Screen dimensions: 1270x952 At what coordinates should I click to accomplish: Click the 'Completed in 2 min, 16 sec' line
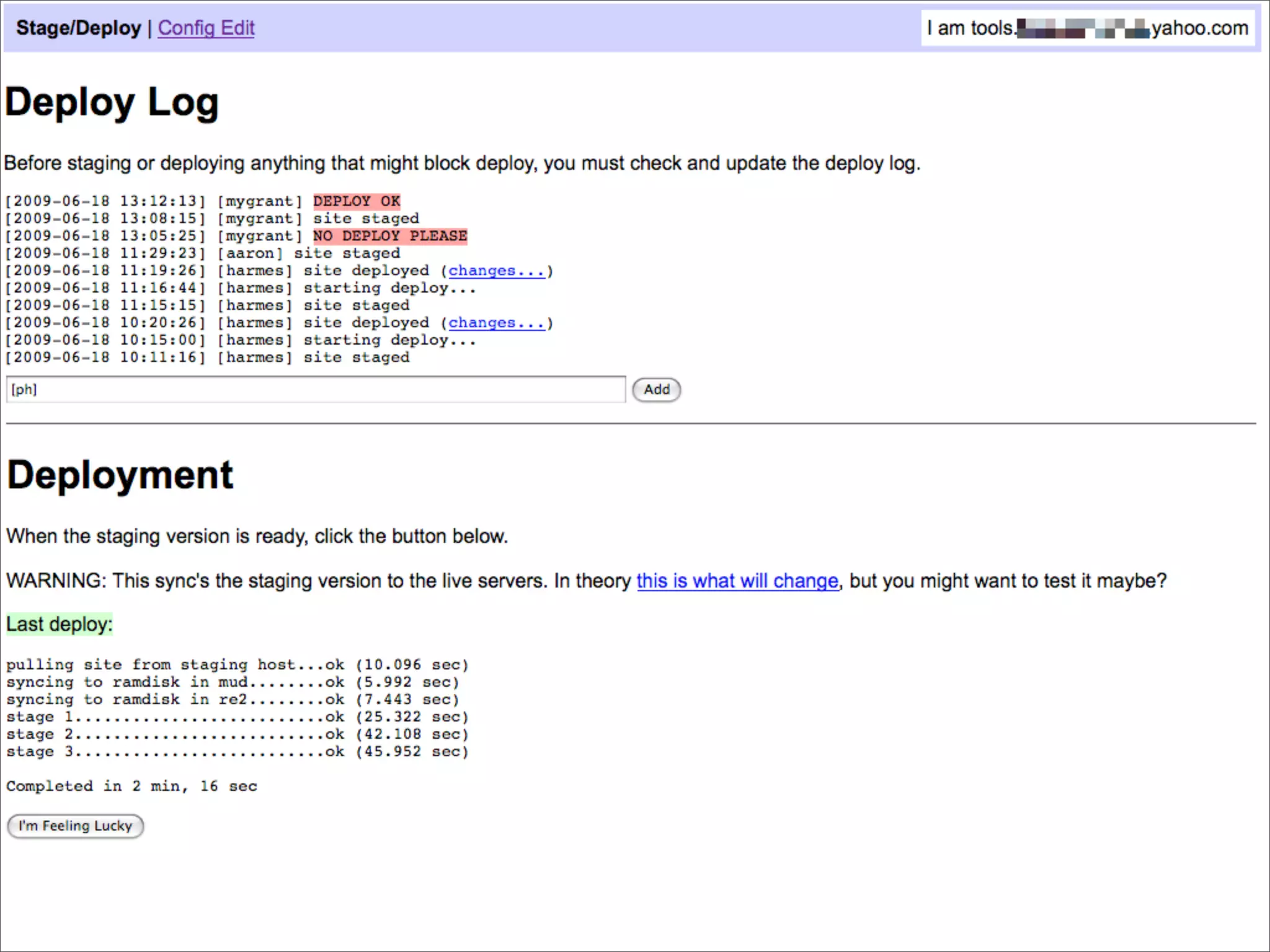(x=131, y=787)
